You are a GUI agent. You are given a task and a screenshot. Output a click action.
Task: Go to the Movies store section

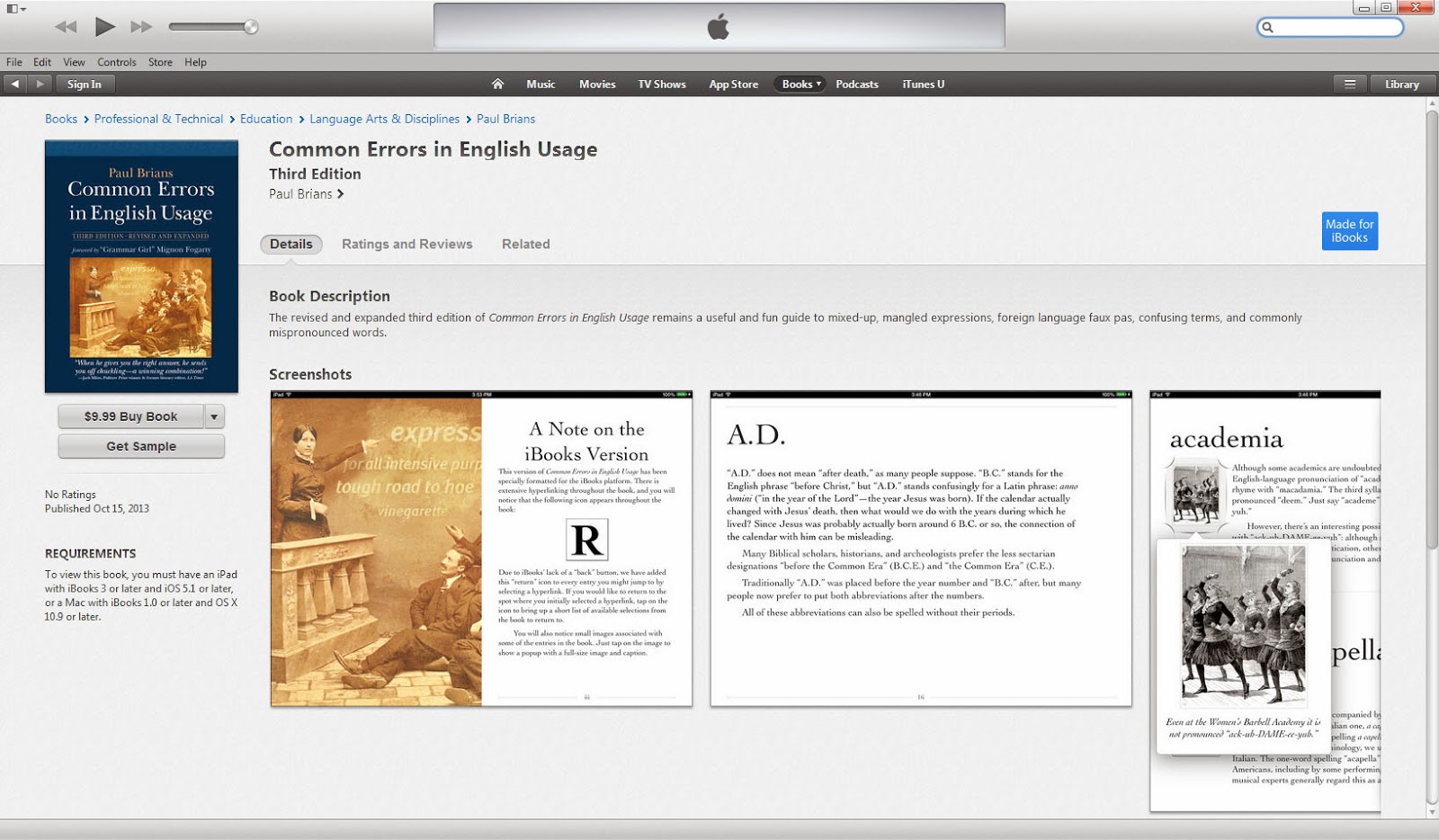(x=597, y=85)
